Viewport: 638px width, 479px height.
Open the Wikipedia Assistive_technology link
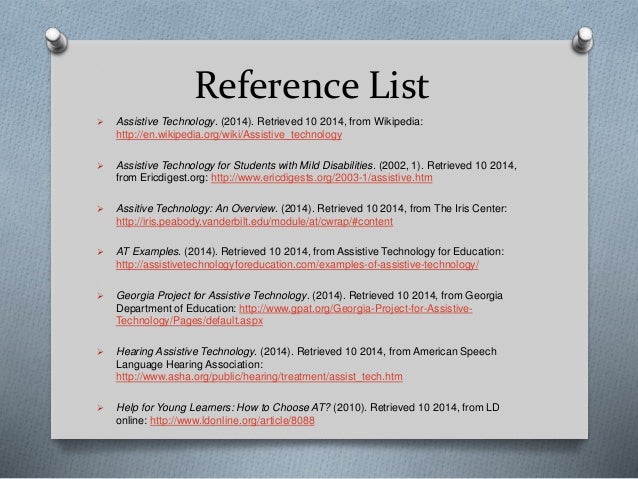tap(229, 135)
